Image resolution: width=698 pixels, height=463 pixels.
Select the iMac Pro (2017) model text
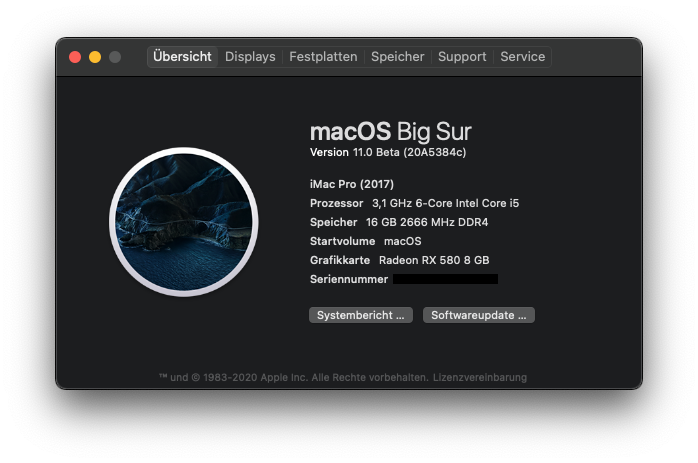(x=352, y=184)
